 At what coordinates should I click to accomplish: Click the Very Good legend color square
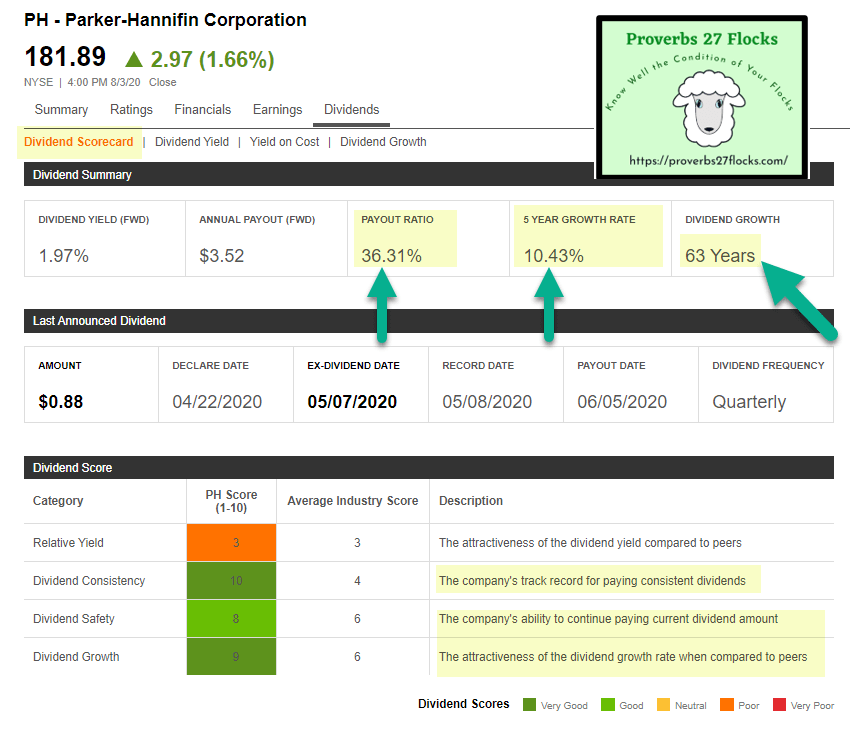click(x=529, y=705)
